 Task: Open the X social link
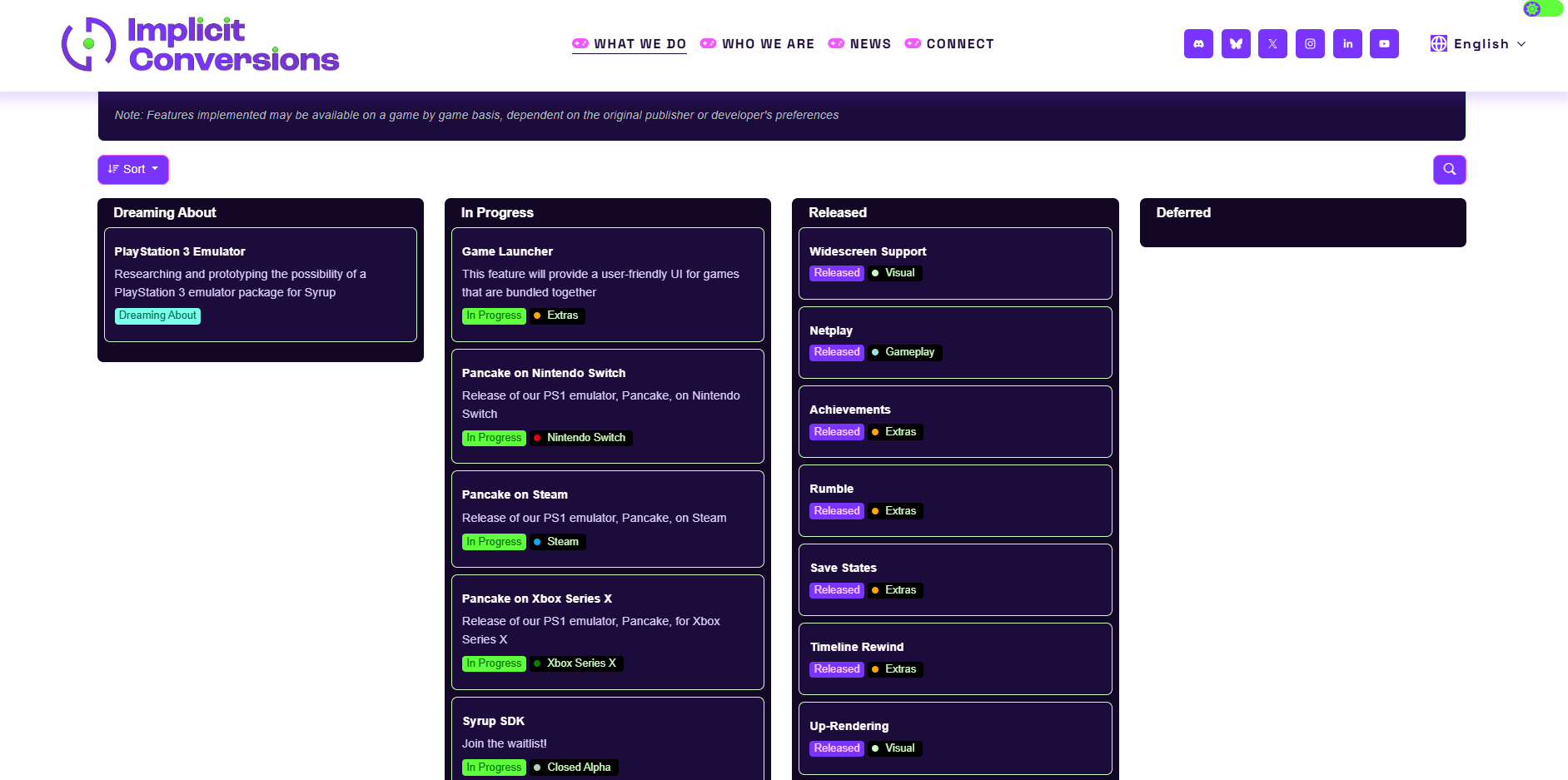(1272, 44)
